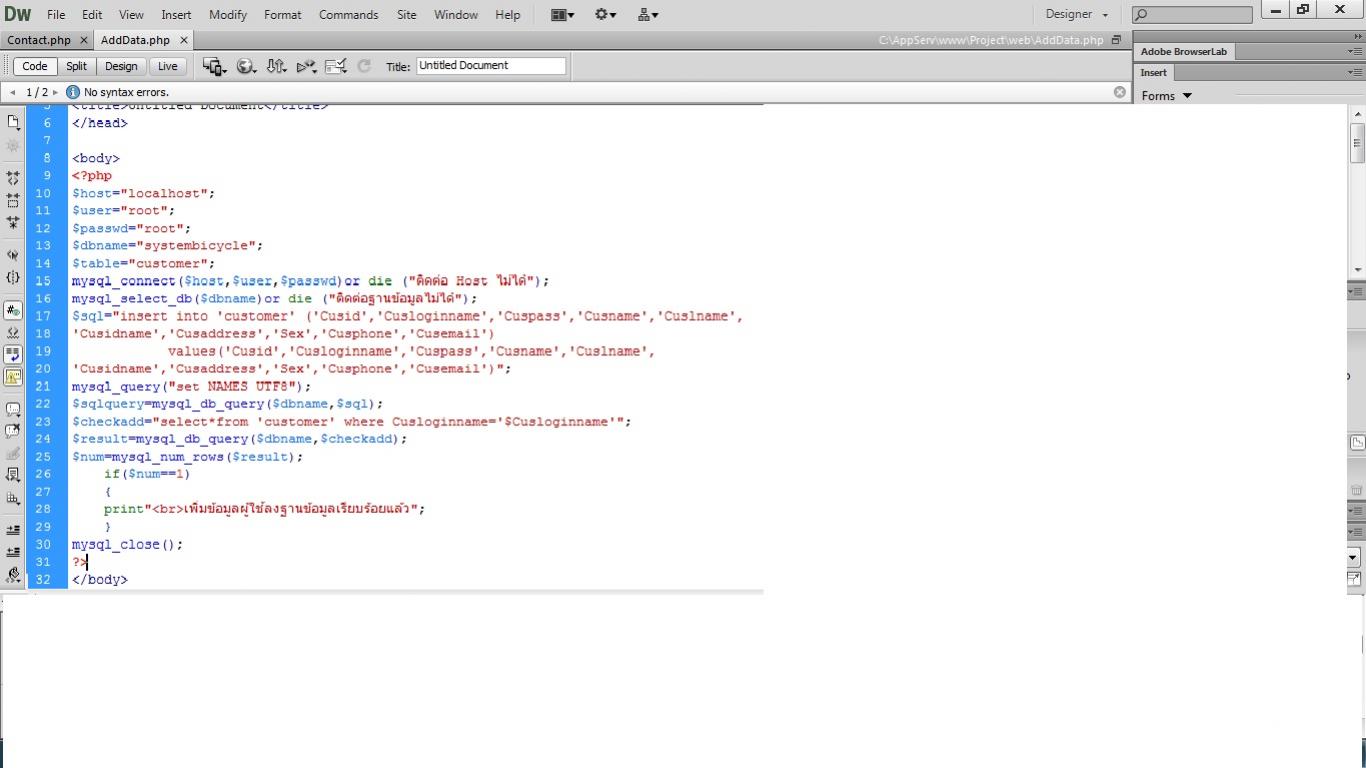Toggle Word Wrap in coding toolbar
Viewport: 1366px width, 768px height.
tap(13, 354)
